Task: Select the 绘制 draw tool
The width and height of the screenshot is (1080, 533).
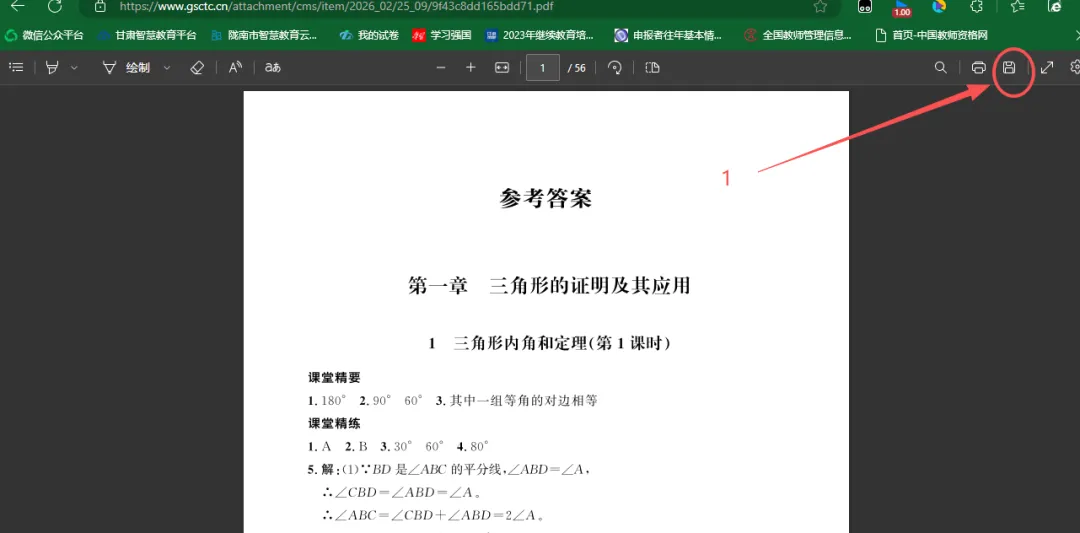Action: click(126, 67)
